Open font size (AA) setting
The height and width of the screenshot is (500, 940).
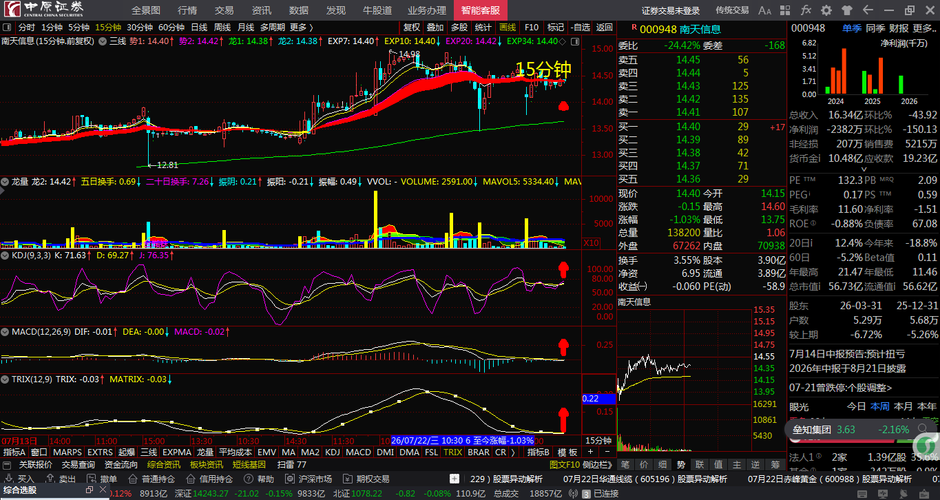[764, 10]
